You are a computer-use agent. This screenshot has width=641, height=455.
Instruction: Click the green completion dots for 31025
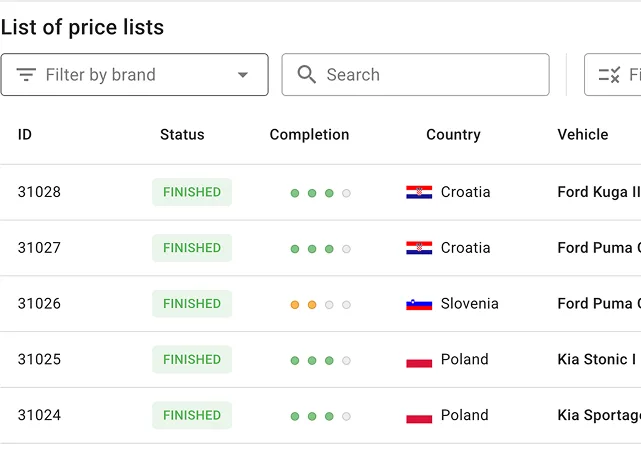point(320,360)
